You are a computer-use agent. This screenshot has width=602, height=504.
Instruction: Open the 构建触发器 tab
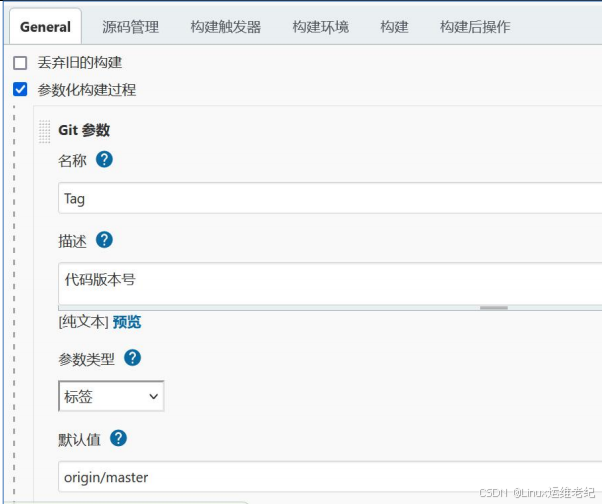[226, 27]
